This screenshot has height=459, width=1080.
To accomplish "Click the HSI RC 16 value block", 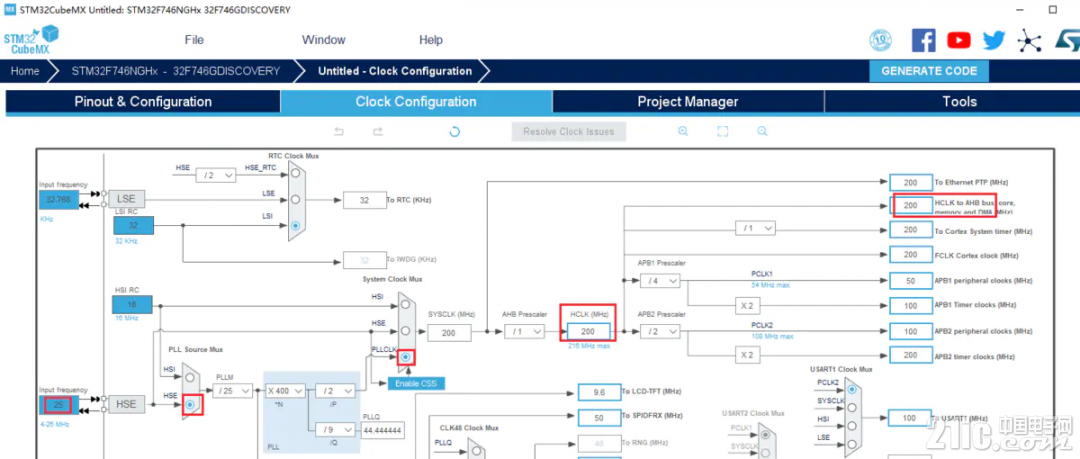I will (x=133, y=304).
